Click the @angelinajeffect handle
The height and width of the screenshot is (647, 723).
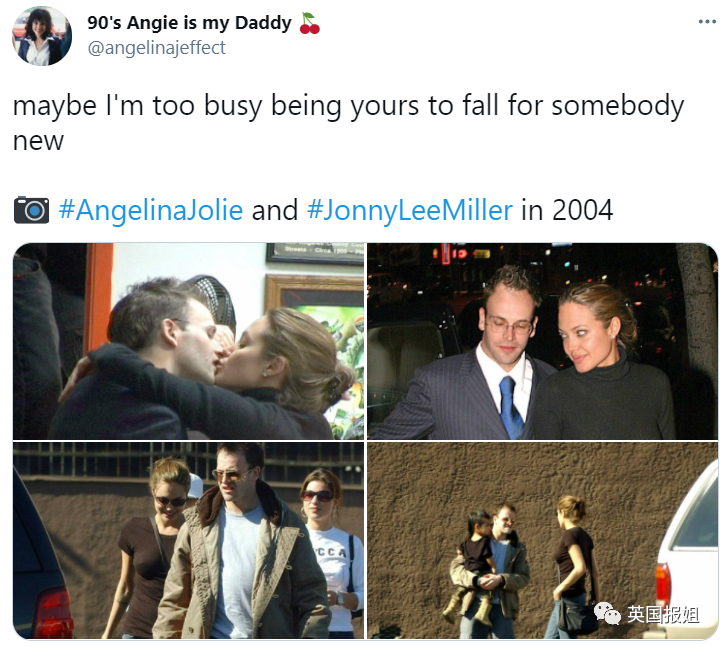coord(156,47)
